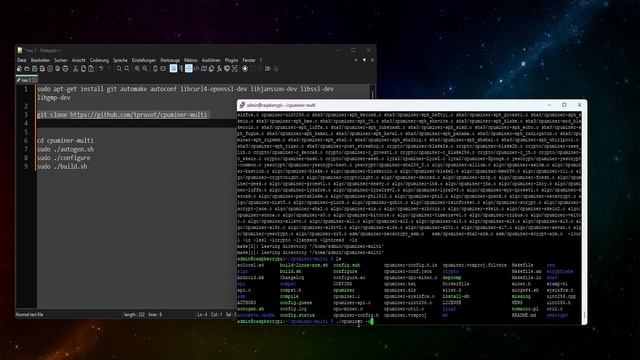640x360 pixels.
Task: Click the 'sudo ./autogen.sh' line
Action: (x=65, y=149)
